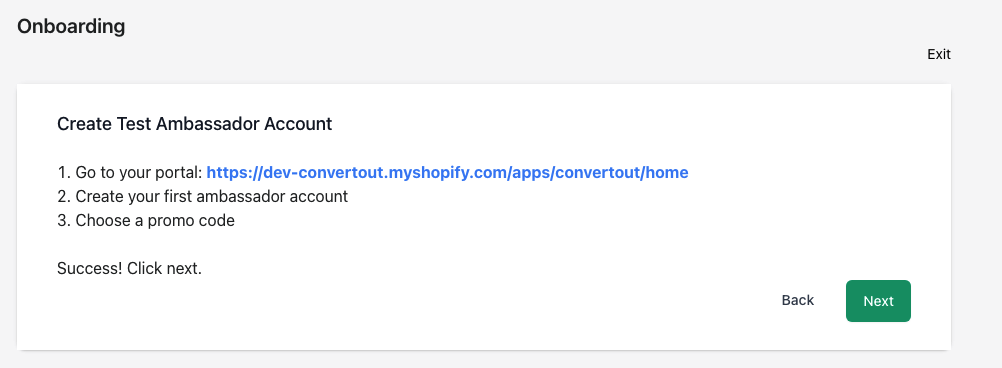Open the dev-convertout portal link

(x=447, y=172)
